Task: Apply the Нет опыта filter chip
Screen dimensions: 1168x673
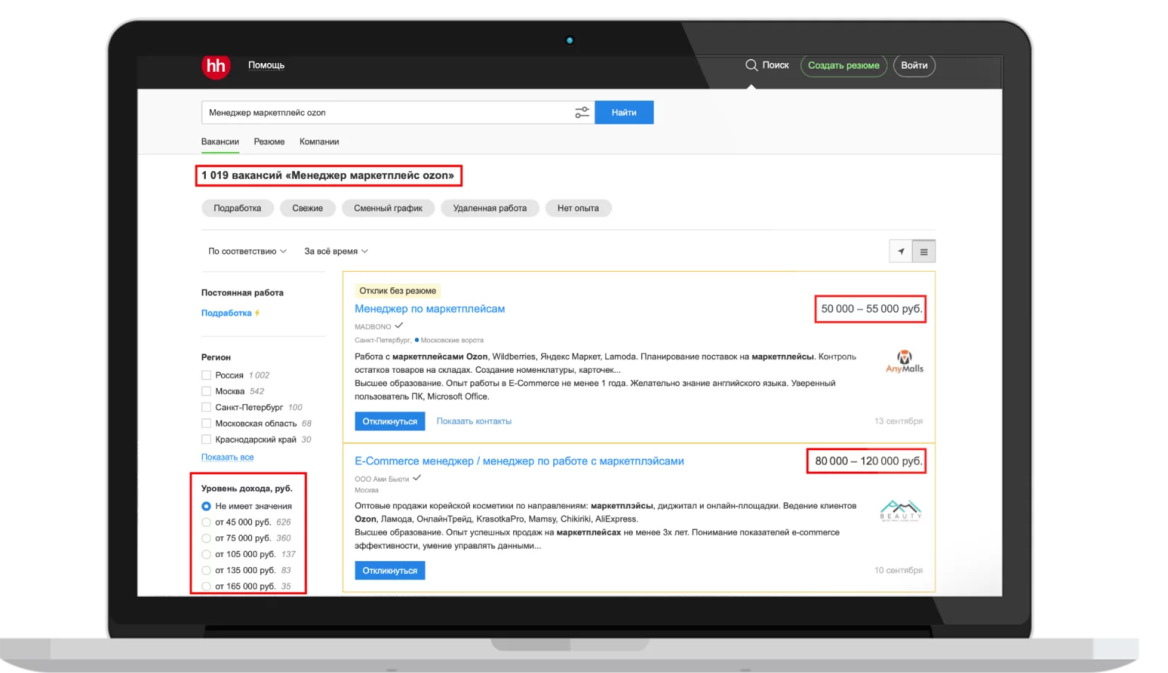Action: 578,208
